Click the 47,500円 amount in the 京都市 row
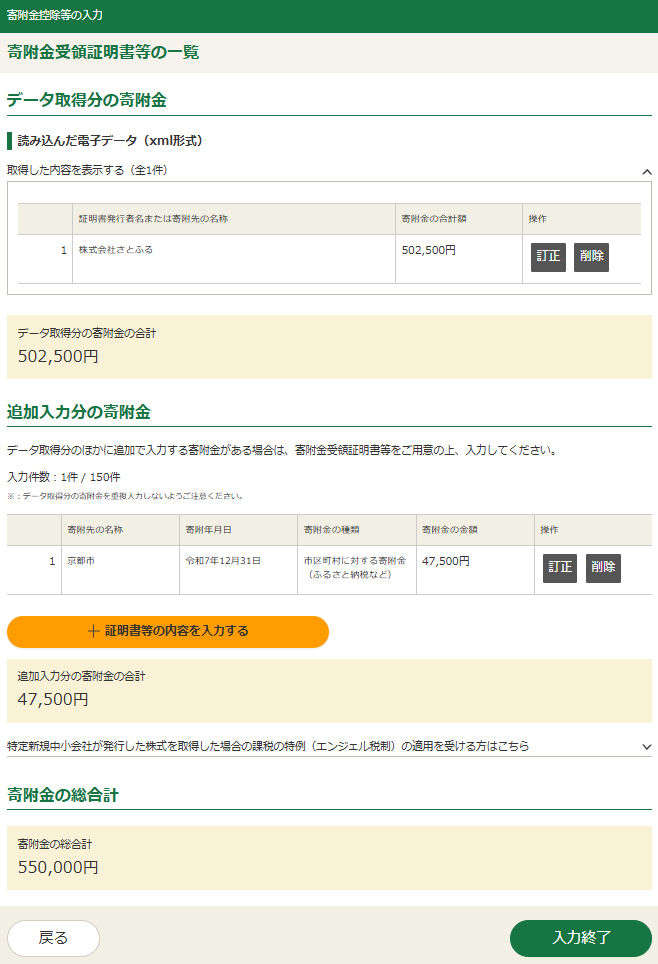This screenshot has height=964, width=658. [x=445, y=562]
